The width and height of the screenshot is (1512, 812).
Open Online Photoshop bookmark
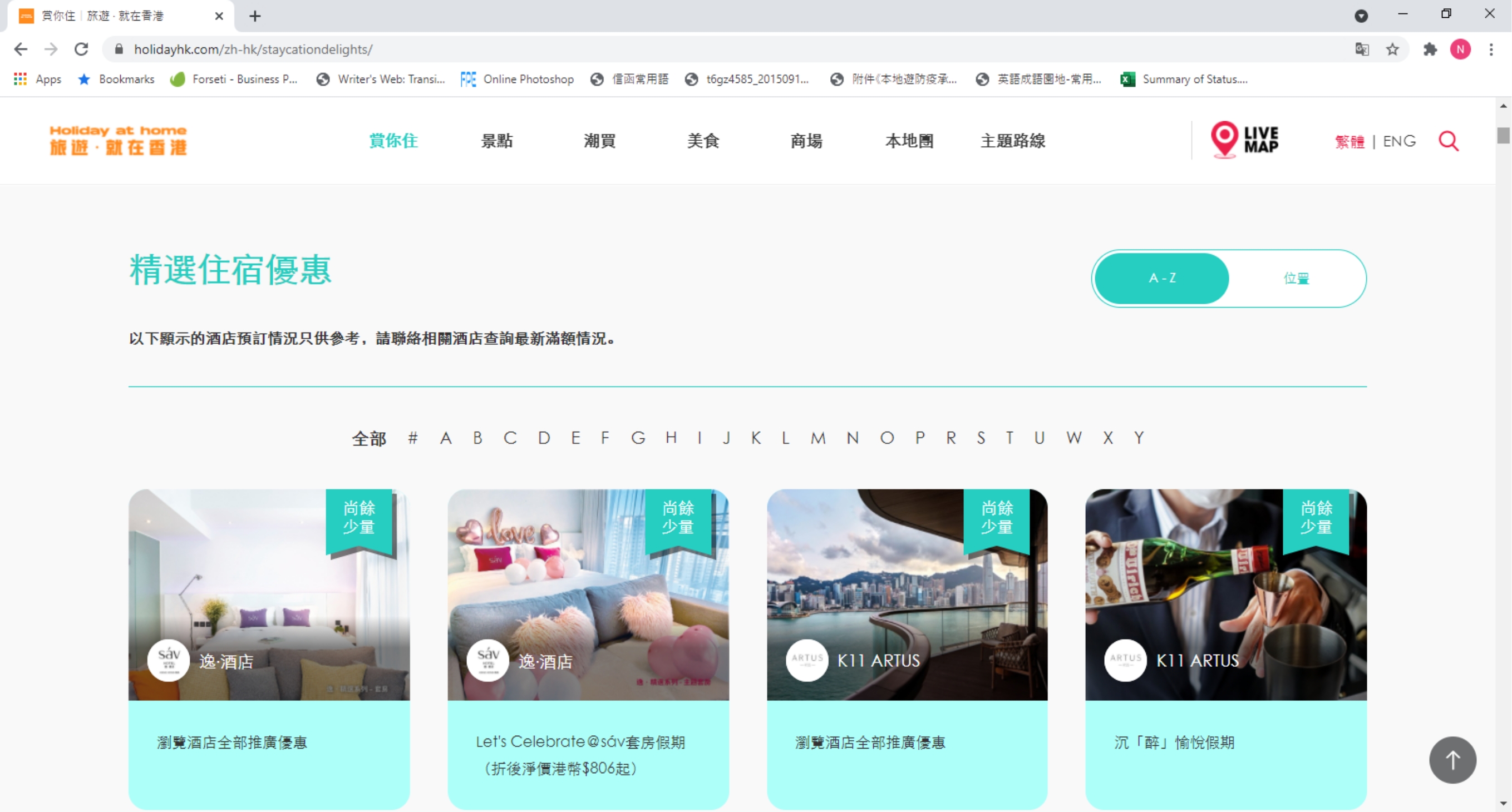tap(517, 79)
